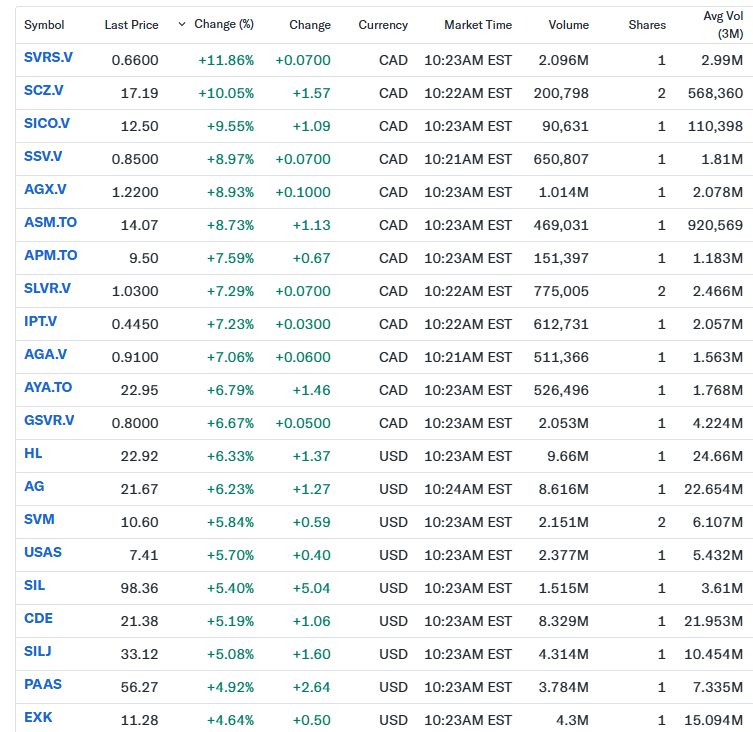Open the GSVR.V ticker link

click(49, 421)
